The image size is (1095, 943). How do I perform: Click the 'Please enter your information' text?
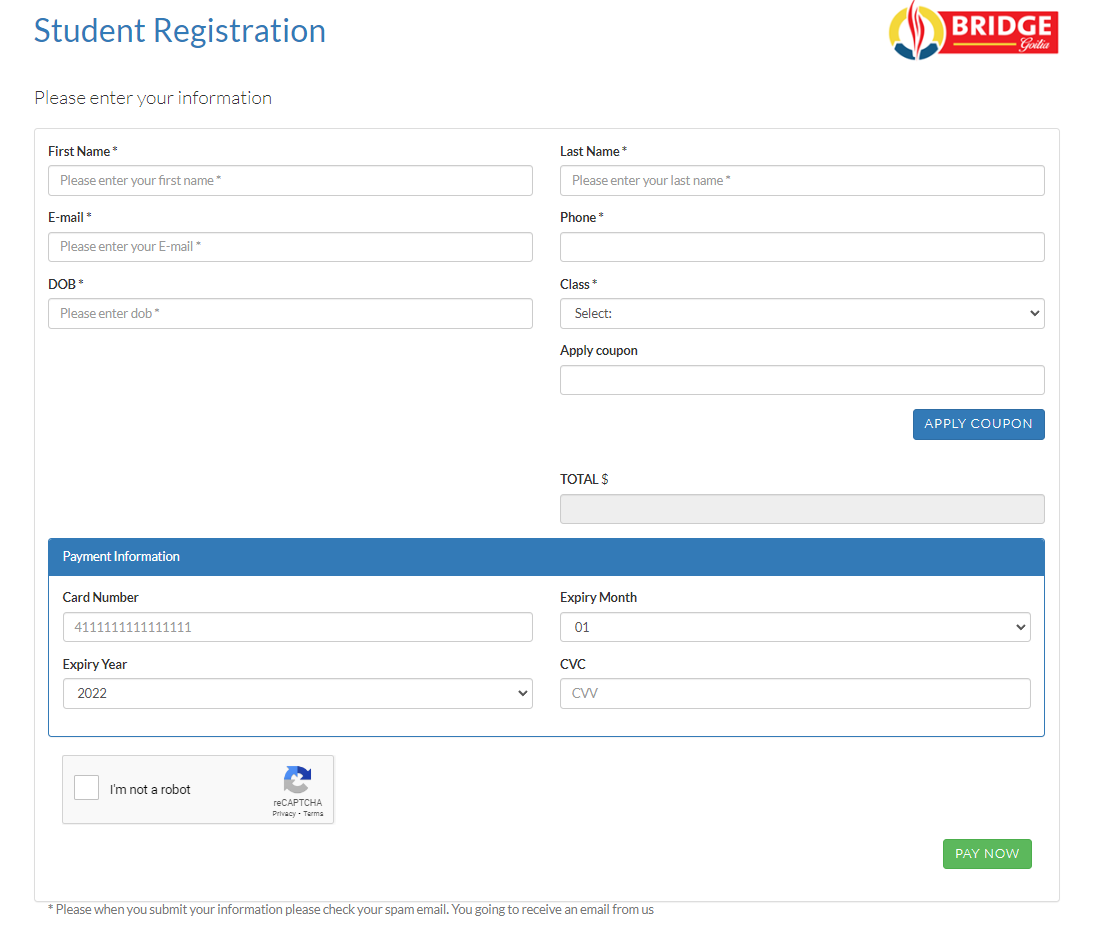point(153,98)
